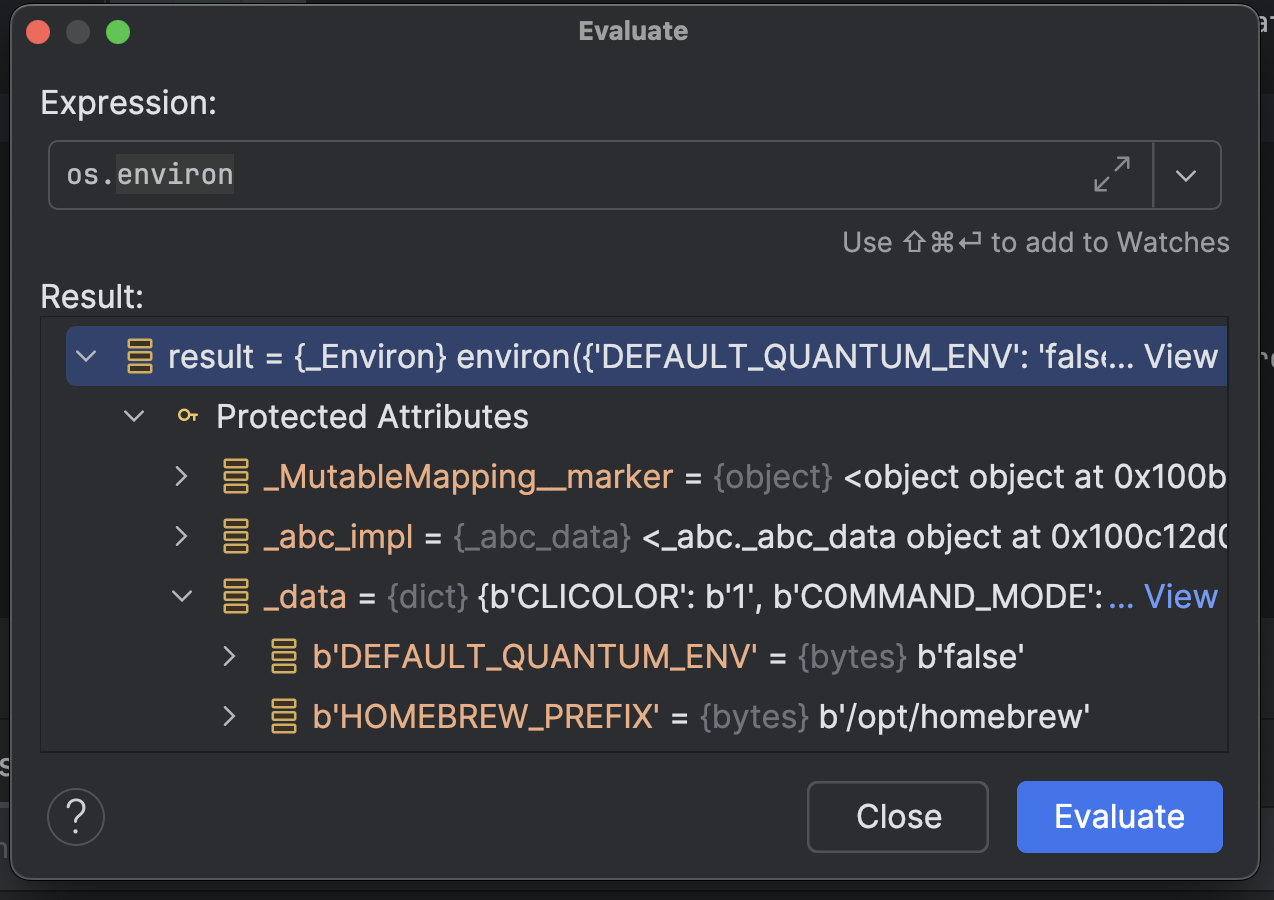The image size is (1274, 900).
Task: Click the result variable object icon
Action: click(140, 356)
